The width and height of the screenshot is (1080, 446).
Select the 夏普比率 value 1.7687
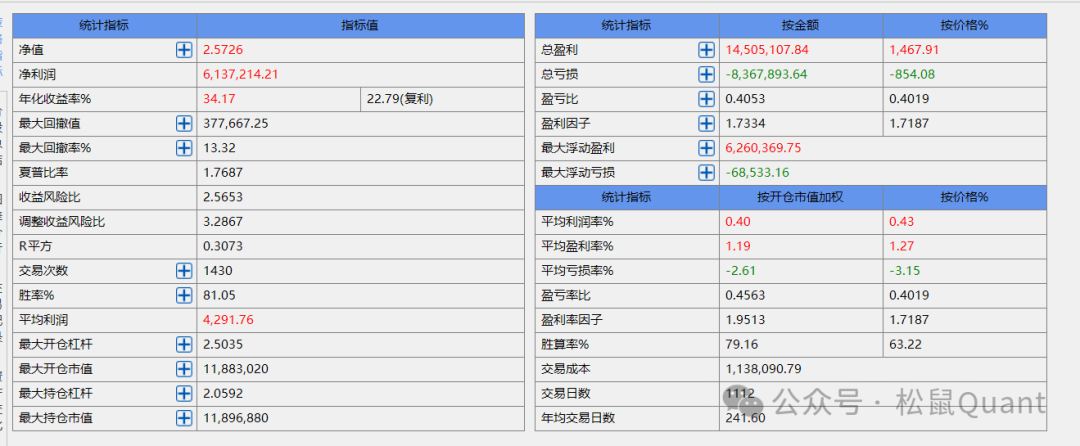pyautogui.click(x=222, y=173)
